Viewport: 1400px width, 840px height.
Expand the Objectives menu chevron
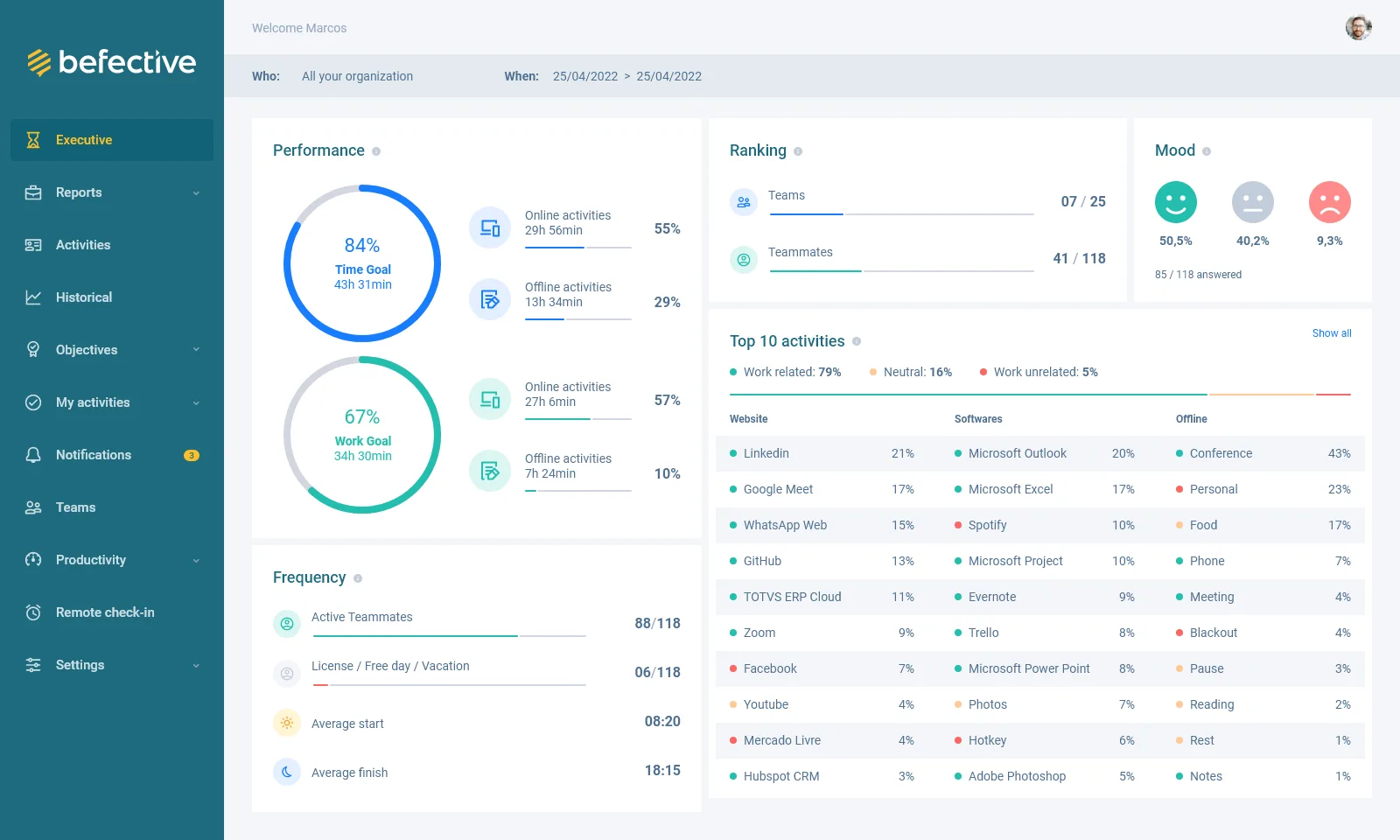click(196, 350)
